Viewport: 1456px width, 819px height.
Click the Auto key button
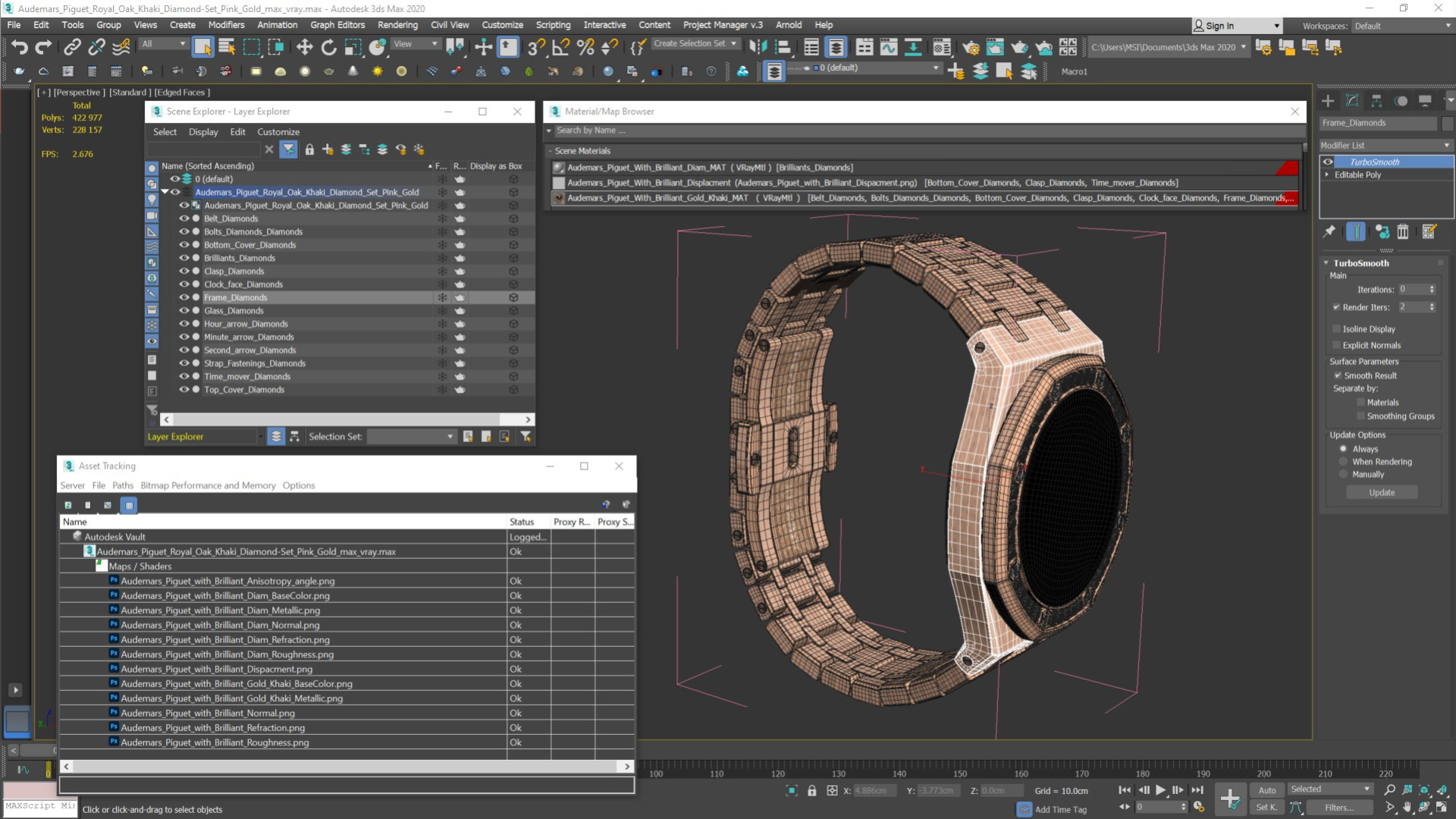(1267, 790)
